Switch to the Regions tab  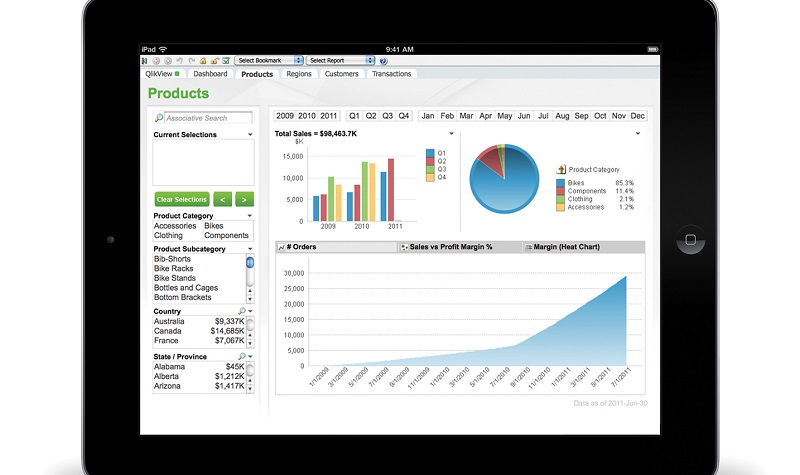[x=298, y=74]
